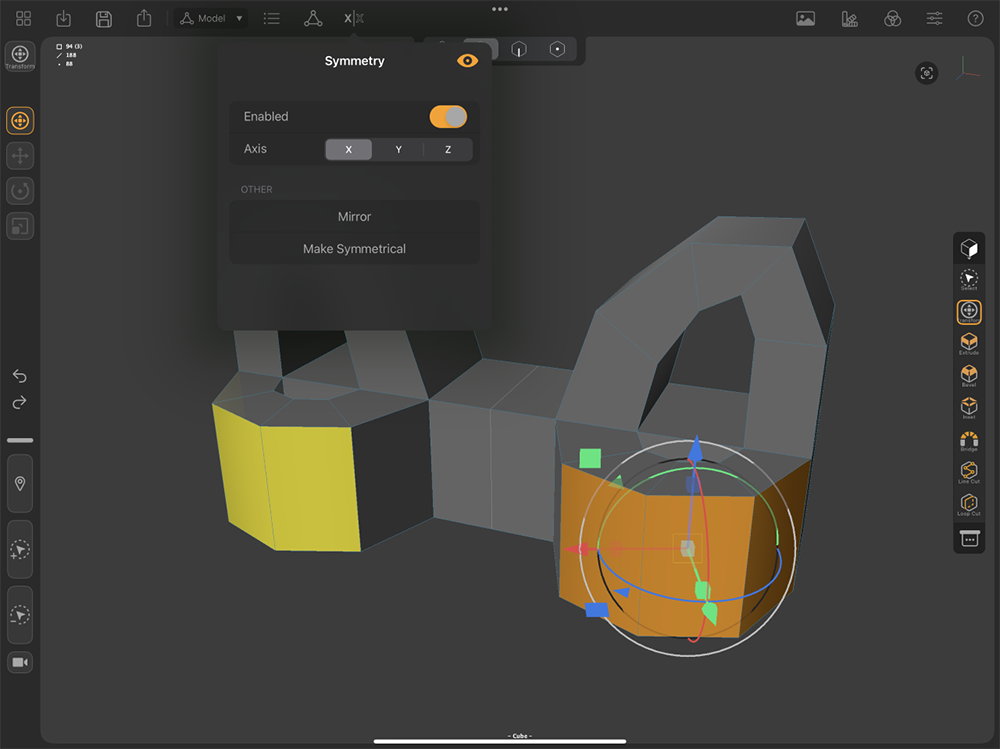Open the cube primitives icon in right toolbar
This screenshot has width=1000, height=749.
pyautogui.click(x=969, y=248)
